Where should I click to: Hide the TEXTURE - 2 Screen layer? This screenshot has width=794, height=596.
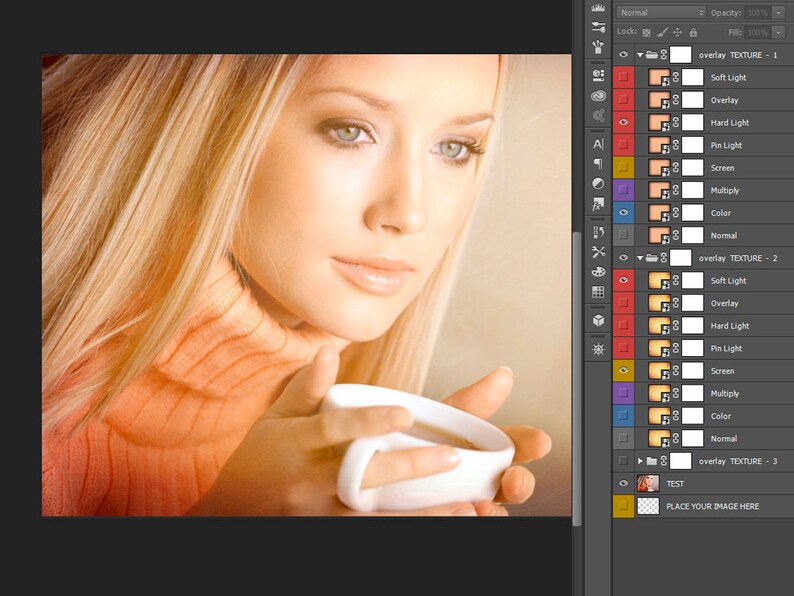point(623,371)
